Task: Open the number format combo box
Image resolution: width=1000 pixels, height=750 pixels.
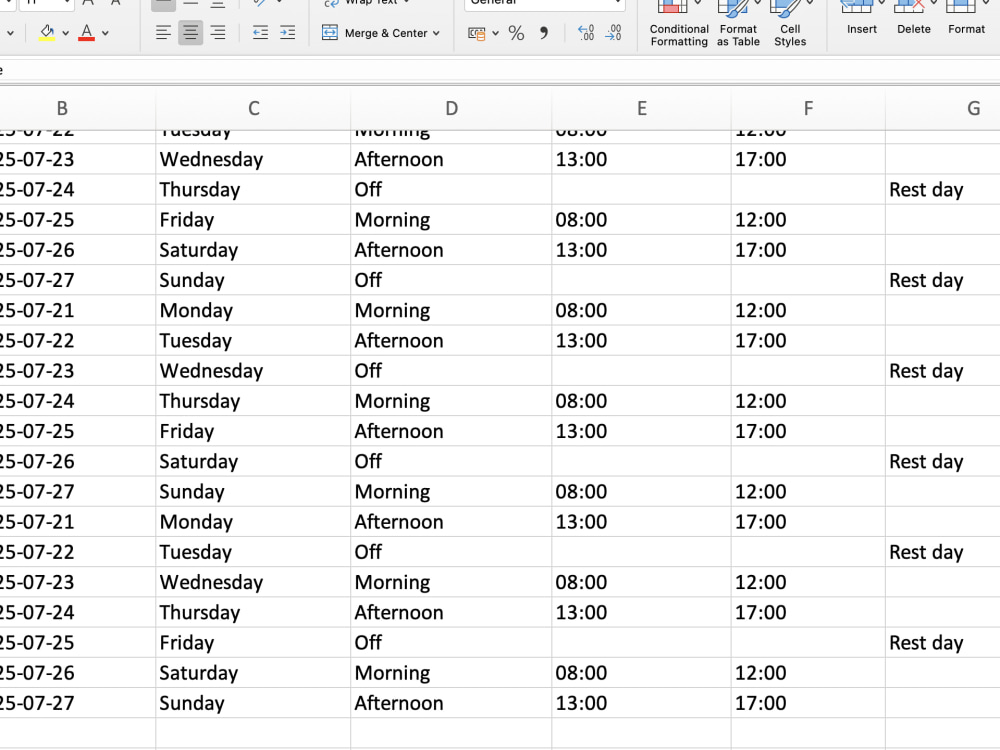Action: pyautogui.click(x=545, y=4)
